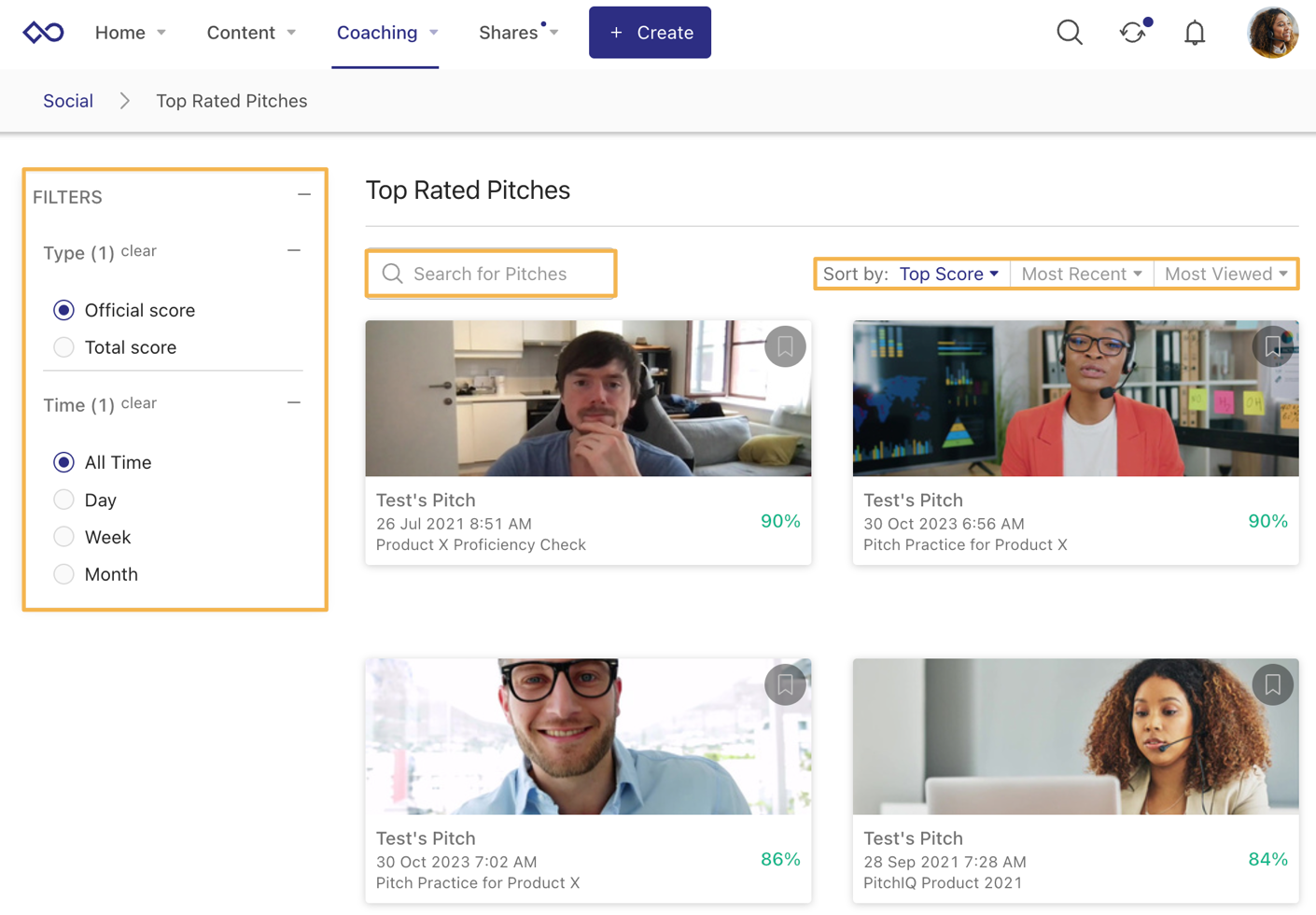
Task: Select the Week time filter
Action: pos(63,537)
